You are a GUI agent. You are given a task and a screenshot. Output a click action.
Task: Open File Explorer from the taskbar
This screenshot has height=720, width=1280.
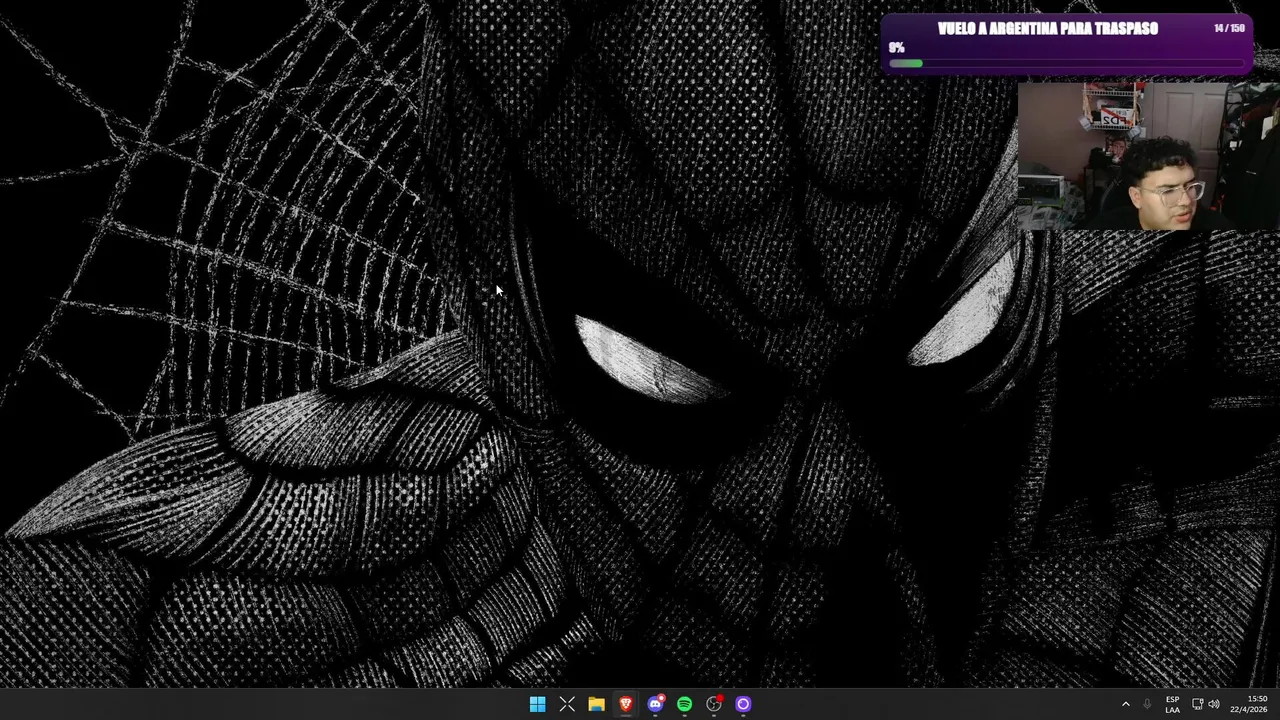pos(596,704)
